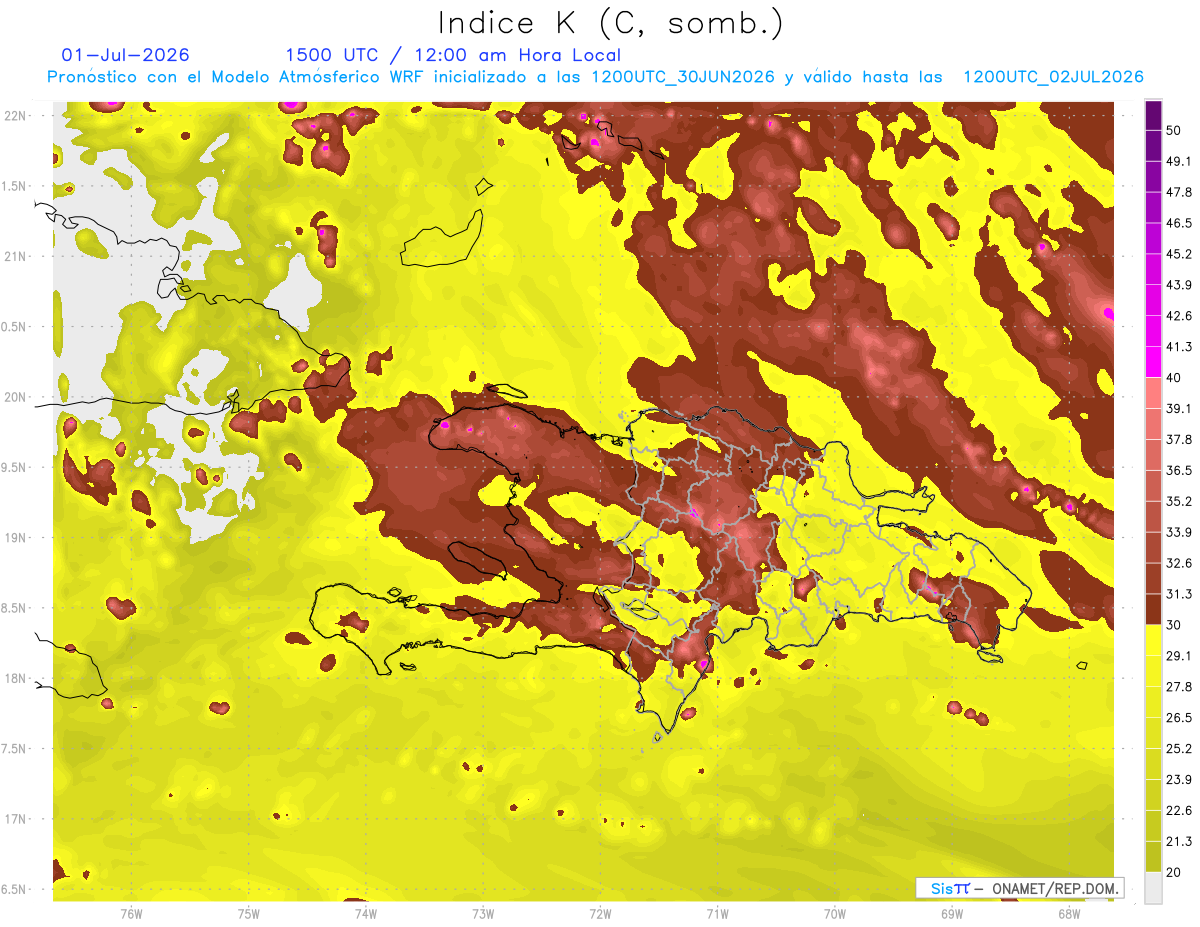The image size is (1200, 927).
Task: Click the "18N" latitude axis label
Action: pyautogui.click(x=16, y=678)
